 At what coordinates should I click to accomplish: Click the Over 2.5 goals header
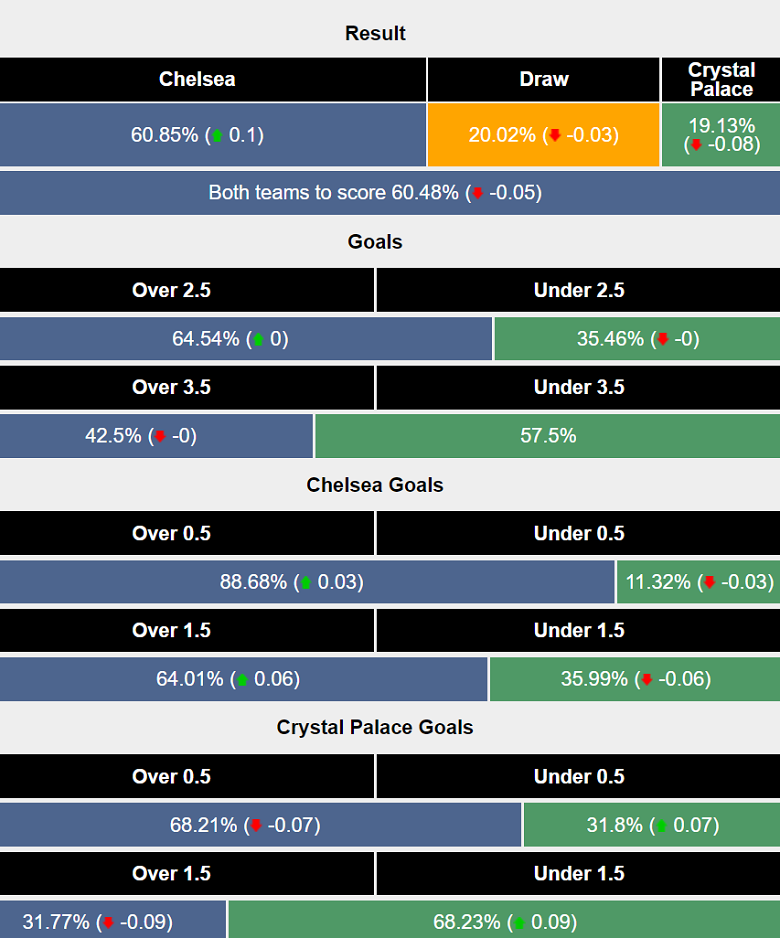[x=172, y=290]
